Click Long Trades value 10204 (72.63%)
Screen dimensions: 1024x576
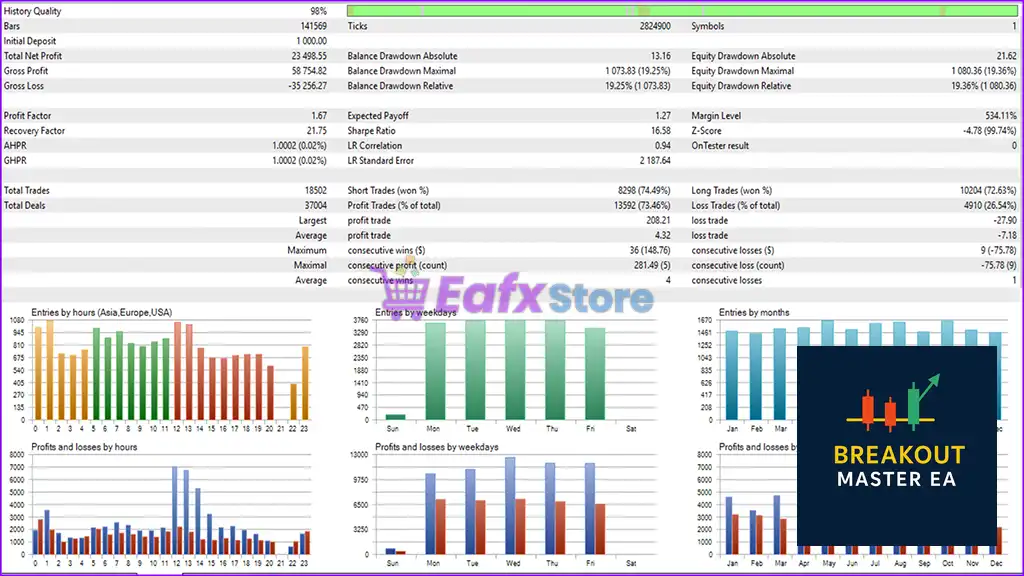point(988,191)
